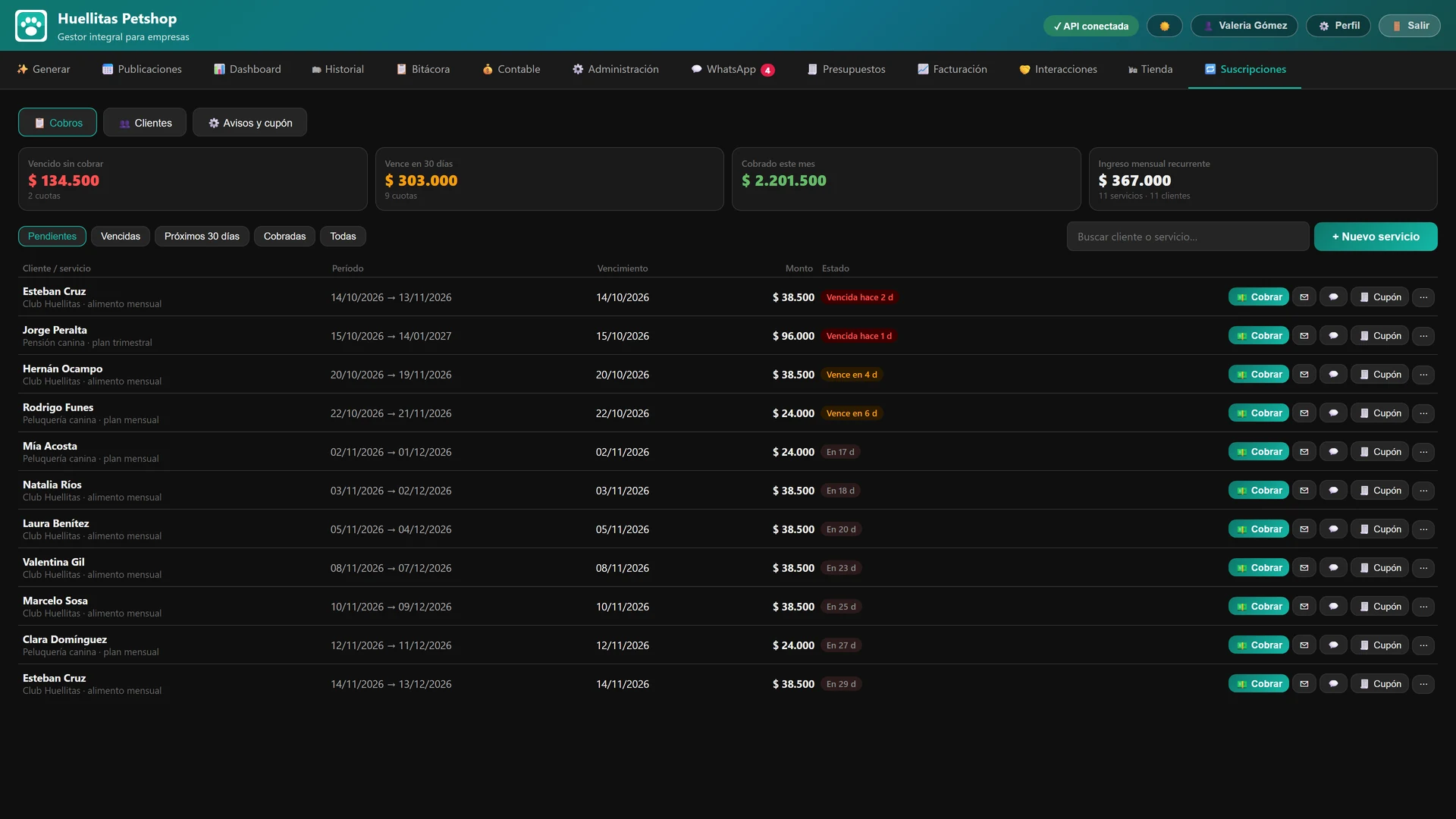1456x819 pixels.
Task: Apply Cupón for Rodrigo Funes
Action: 1379,413
